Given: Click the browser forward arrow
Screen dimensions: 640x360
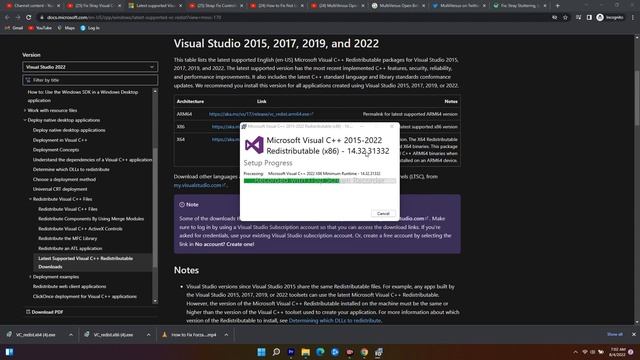Looking at the screenshot, I should click(x=18, y=18).
